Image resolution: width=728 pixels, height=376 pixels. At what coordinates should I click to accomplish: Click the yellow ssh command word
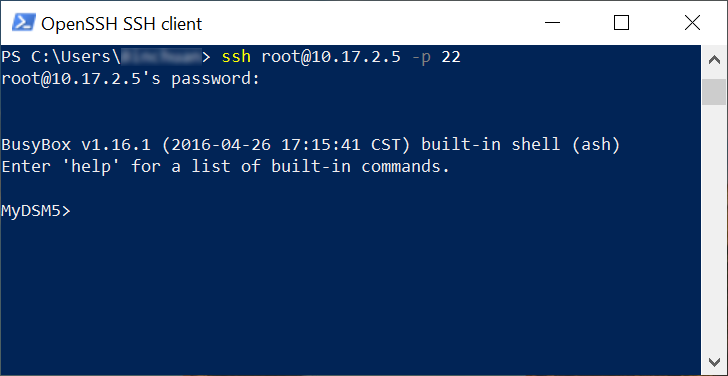pyautogui.click(x=236, y=57)
